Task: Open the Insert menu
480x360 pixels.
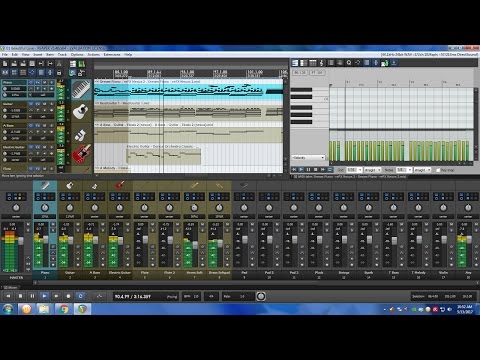Action: click(x=38, y=54)
